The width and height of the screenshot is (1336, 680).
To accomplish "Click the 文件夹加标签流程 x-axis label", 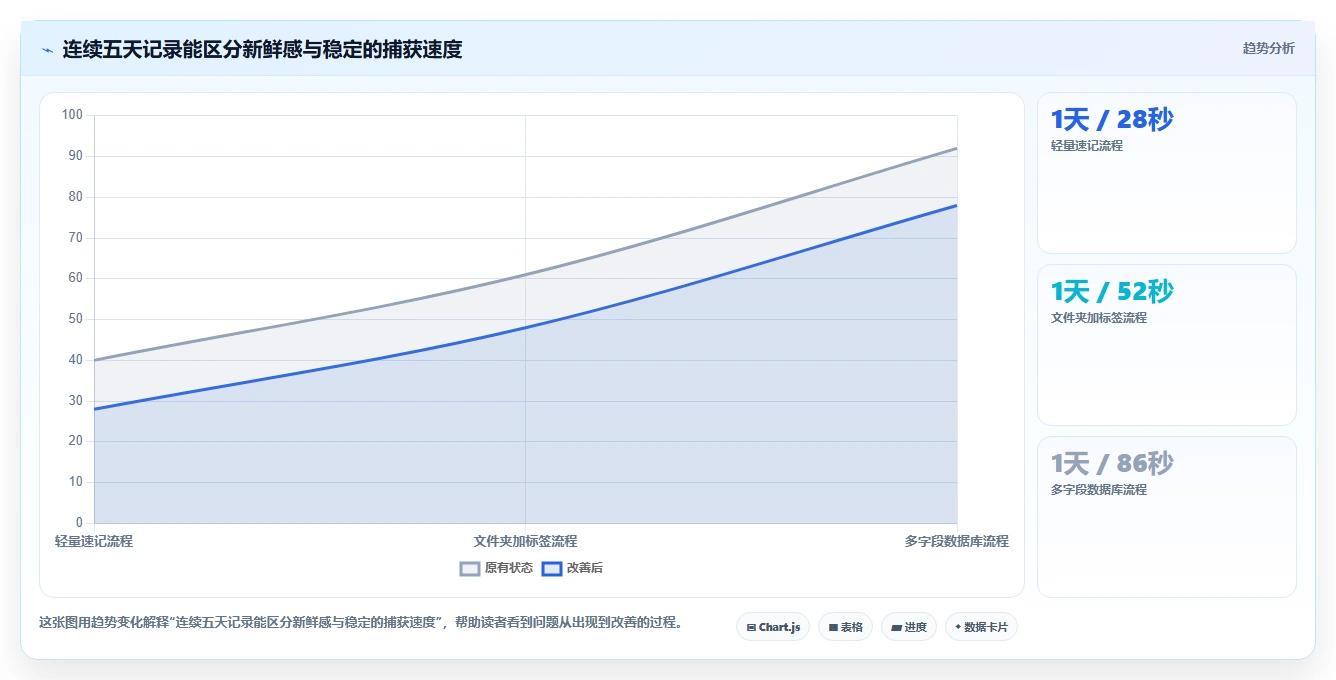I will 525,541.
